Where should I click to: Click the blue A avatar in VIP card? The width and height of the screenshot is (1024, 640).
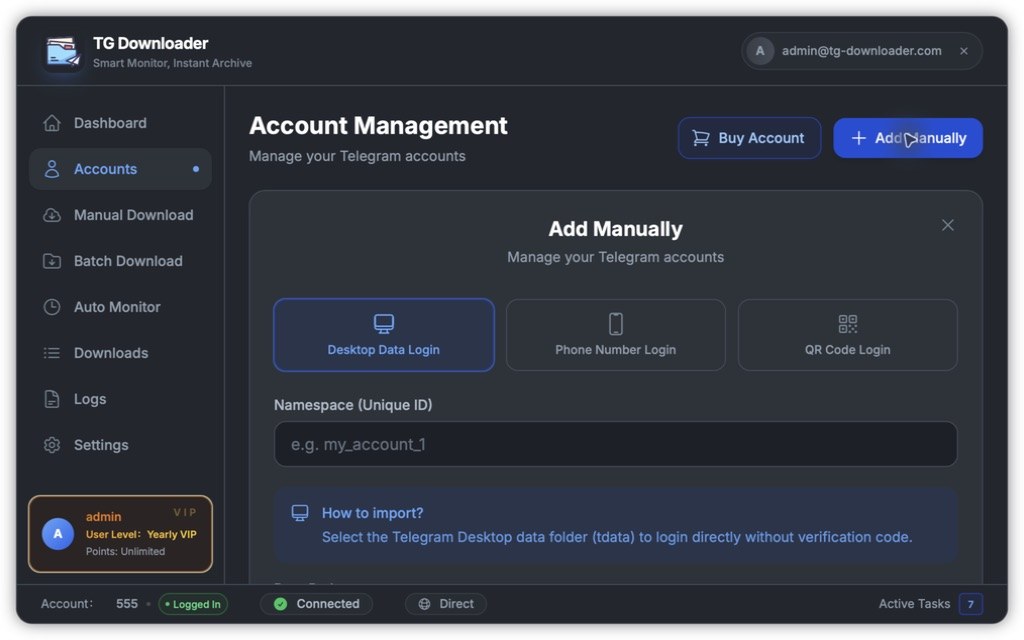tap(58, 534)
